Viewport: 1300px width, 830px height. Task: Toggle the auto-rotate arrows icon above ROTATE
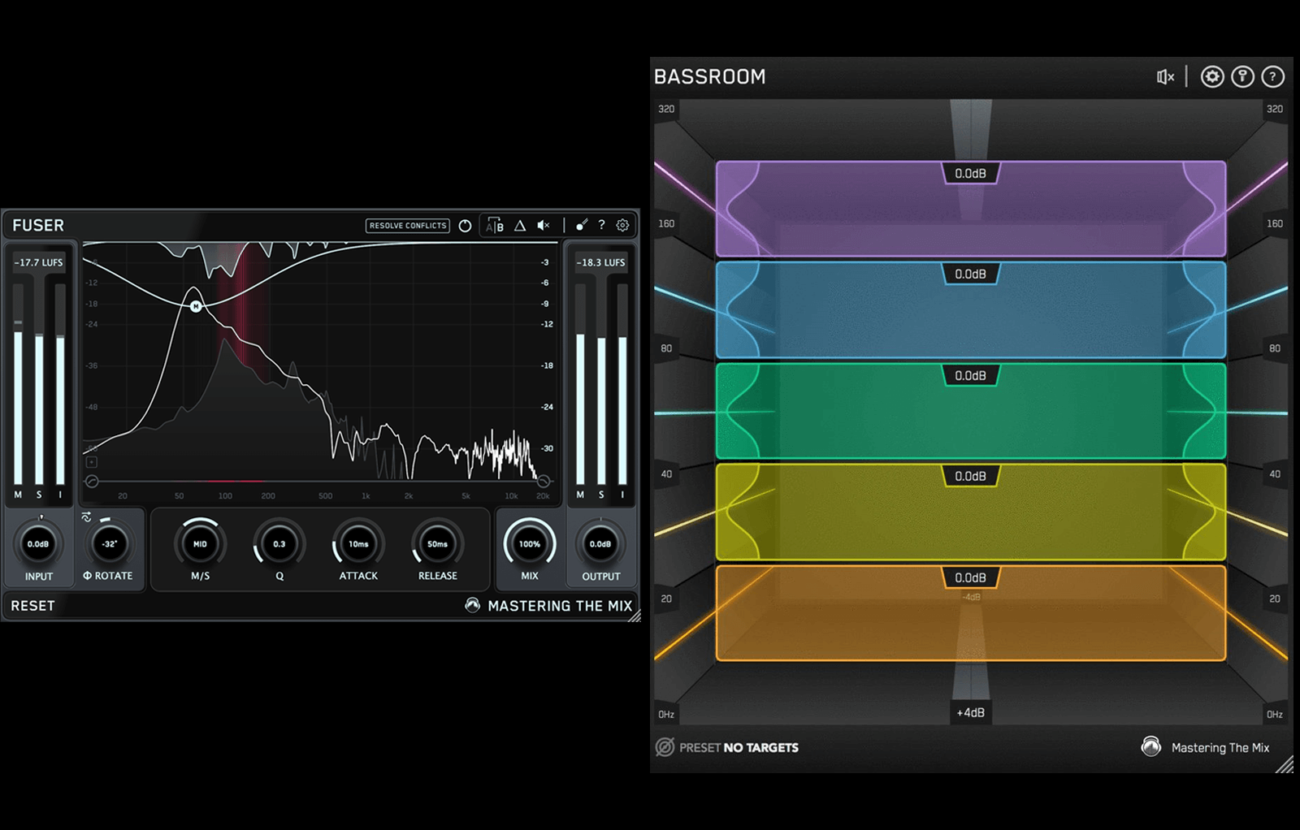pyautogui.click(x=86, y=517)
